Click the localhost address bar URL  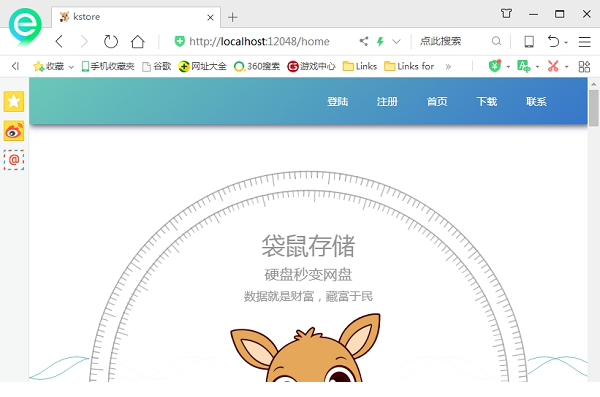pos(259,41)
